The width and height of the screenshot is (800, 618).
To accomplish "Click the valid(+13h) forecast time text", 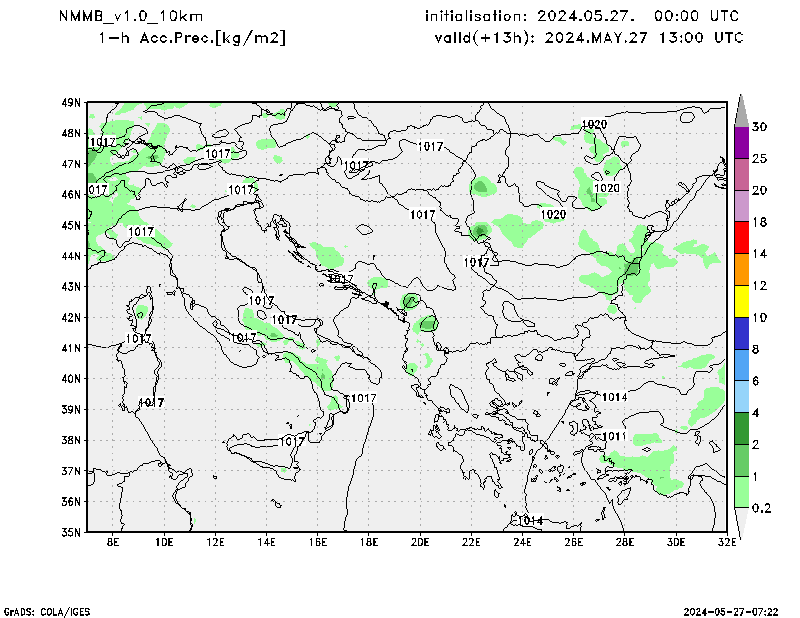I will point(589,38).
